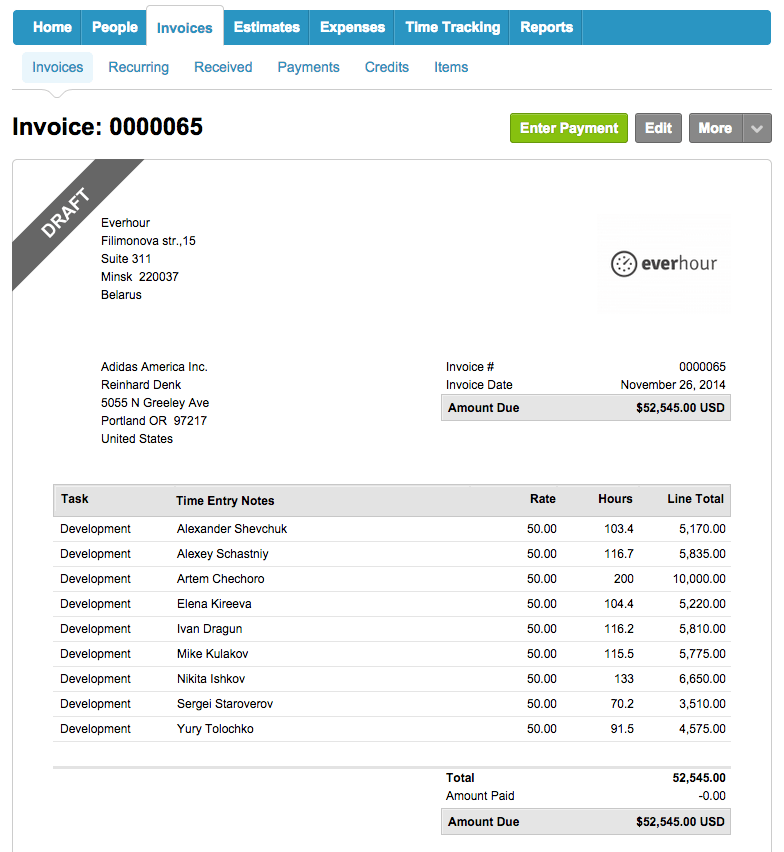Expand the More dropdown arrow
Viewport: 784px width, 852px height.
(757, 128)
